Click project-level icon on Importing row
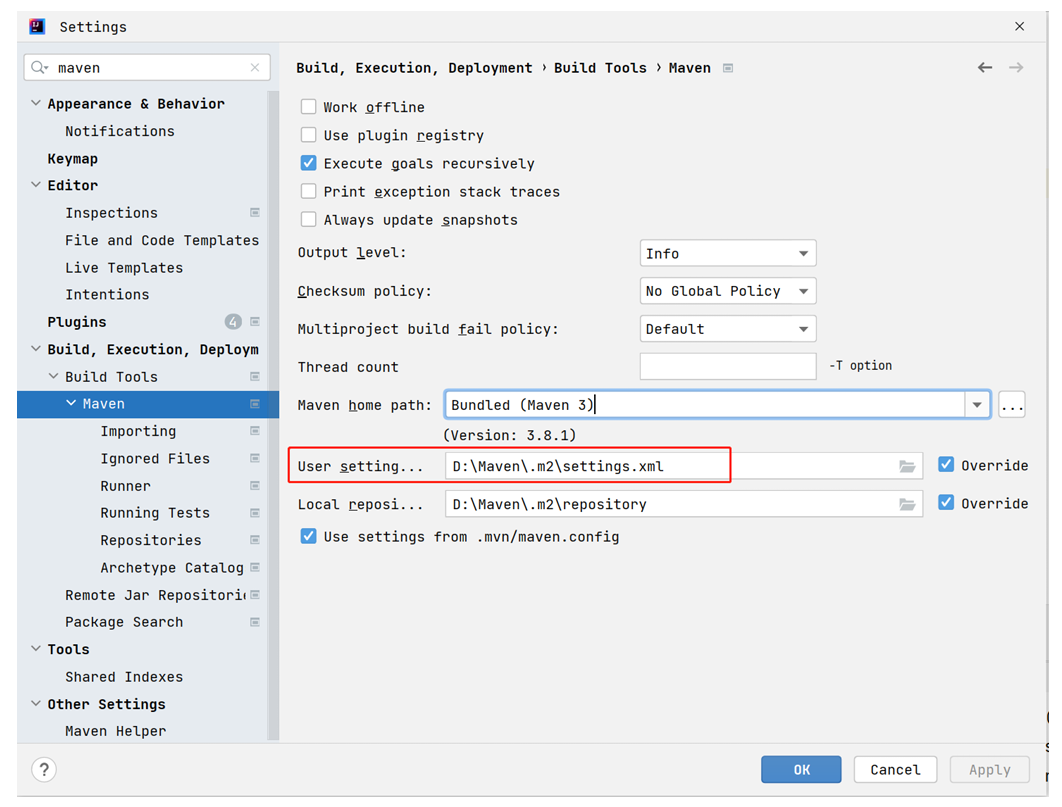The width and height of the screenshot is (1062, 807). coord(255,431)
